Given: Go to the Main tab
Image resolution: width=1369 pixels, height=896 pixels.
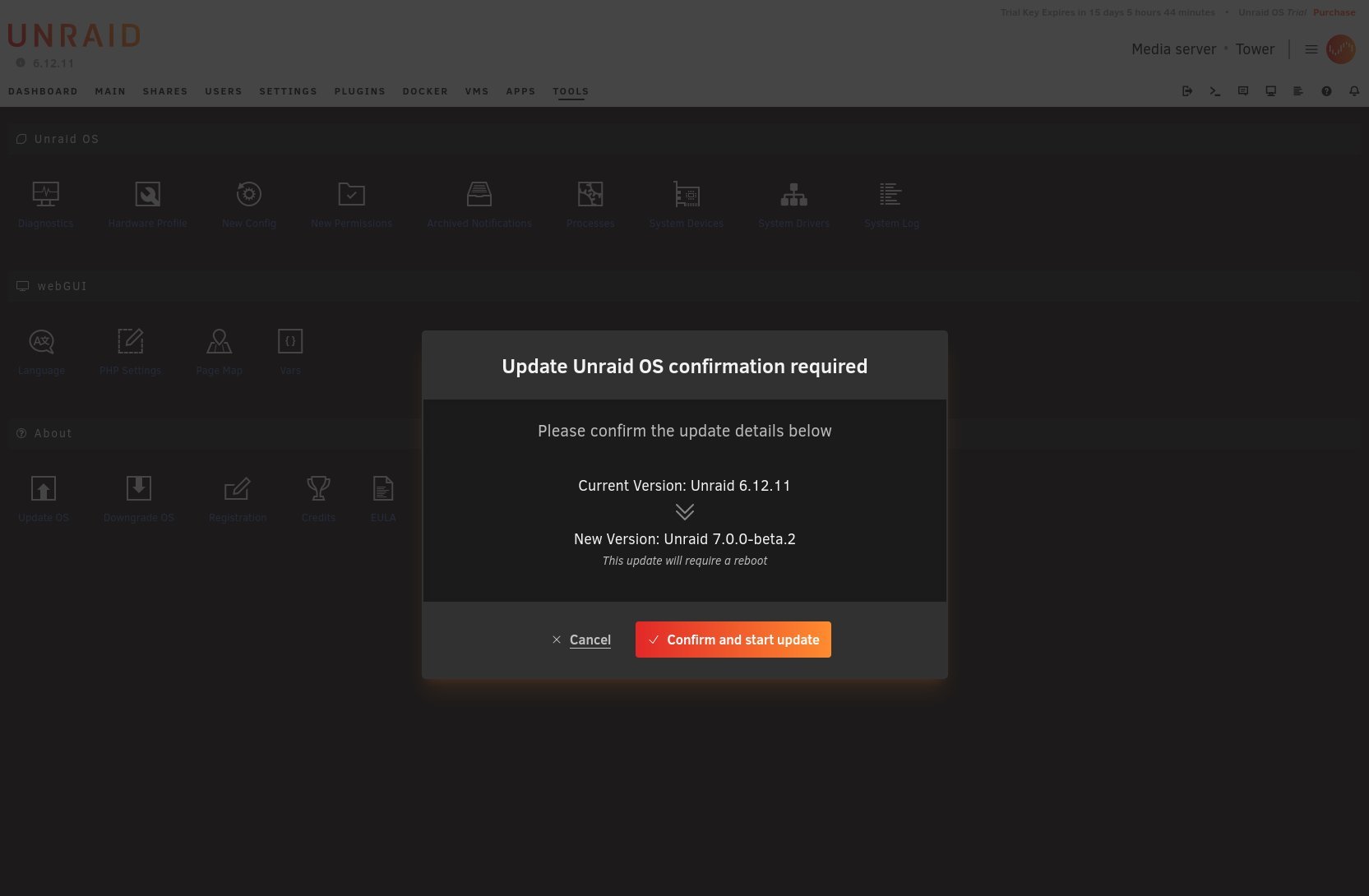Looking at the screenshot, I should [110, 91].
